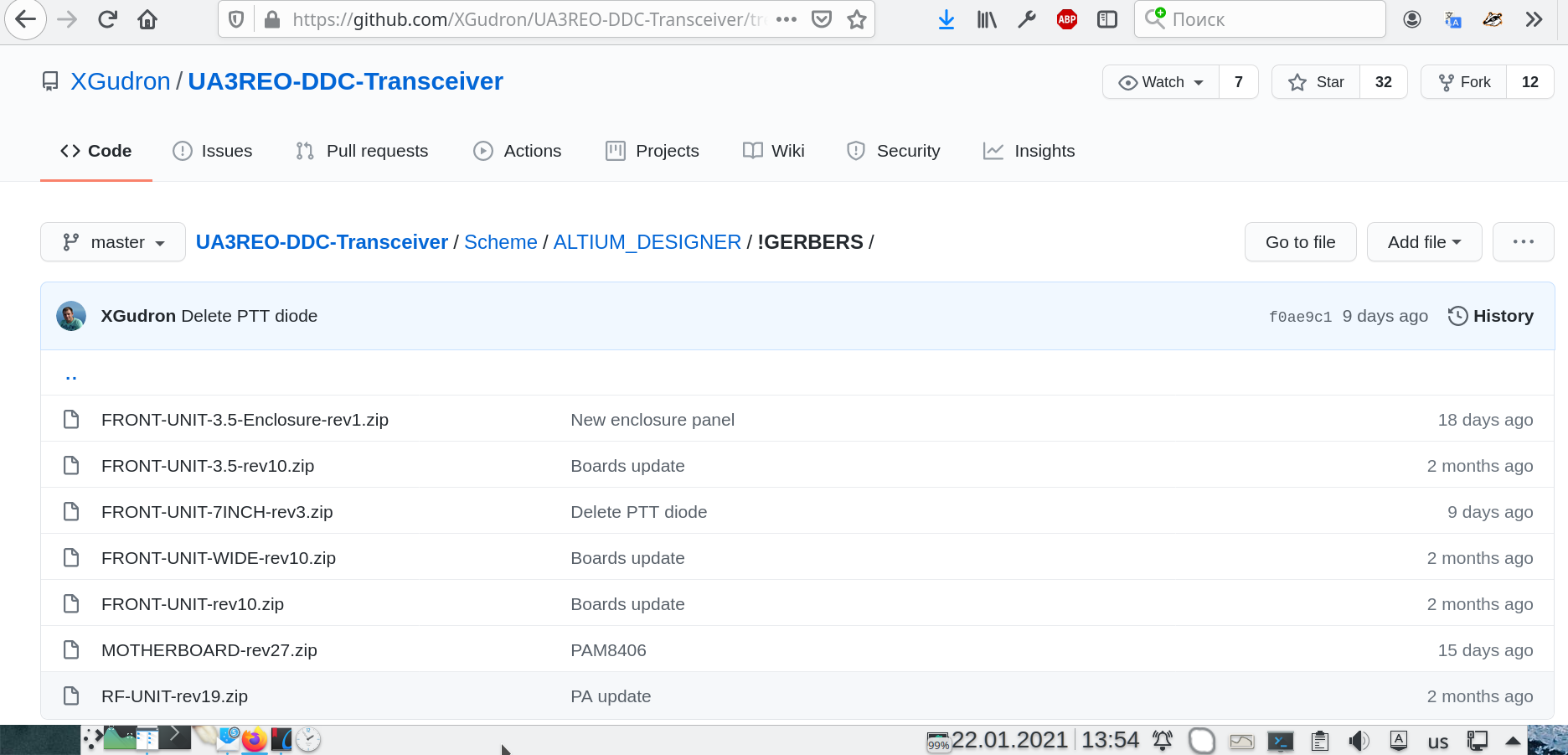Expand the master branch selector
The image size is (1568, 755).
tap(113, 242)
